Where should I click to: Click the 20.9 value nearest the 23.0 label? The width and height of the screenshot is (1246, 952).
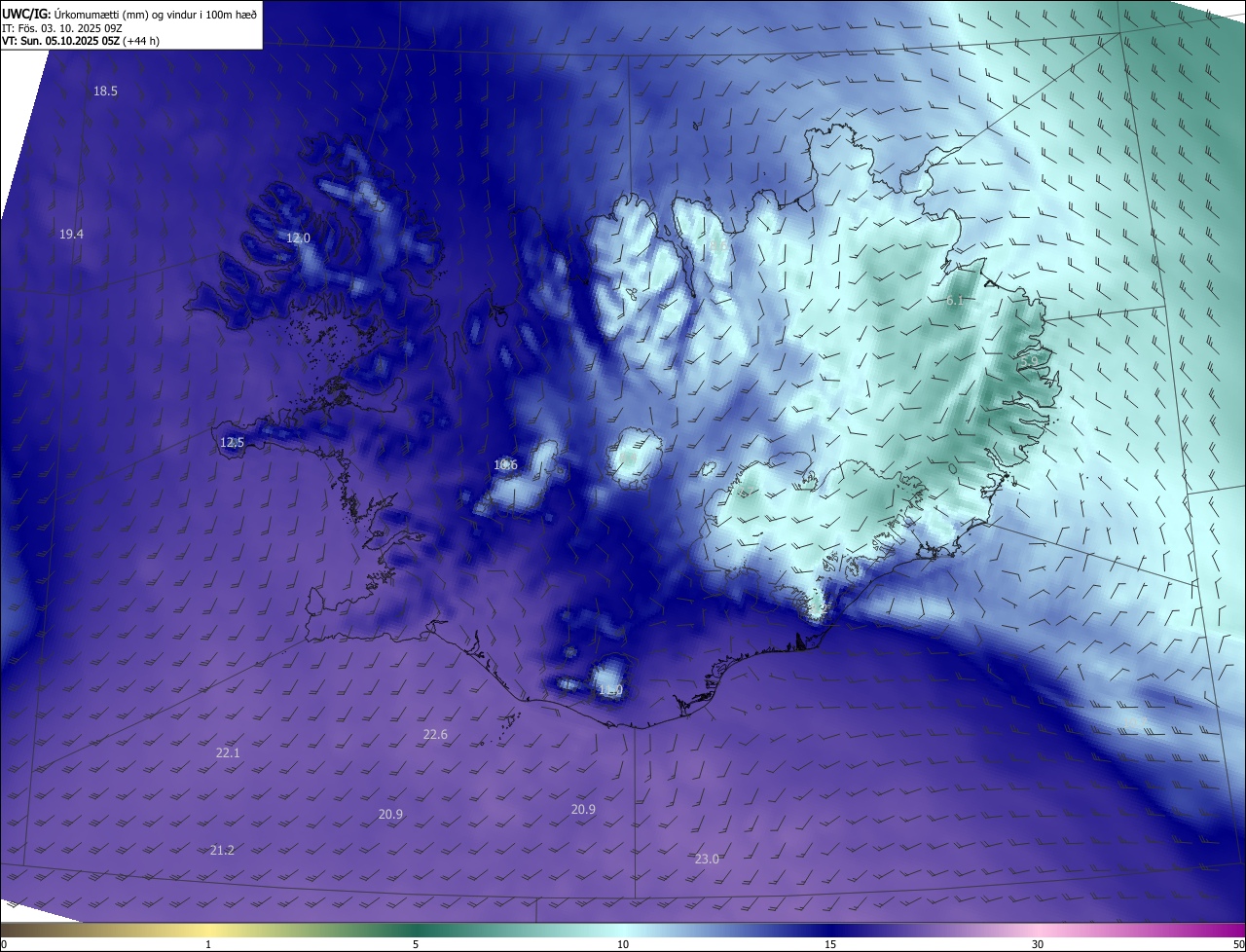pos(583,810)
